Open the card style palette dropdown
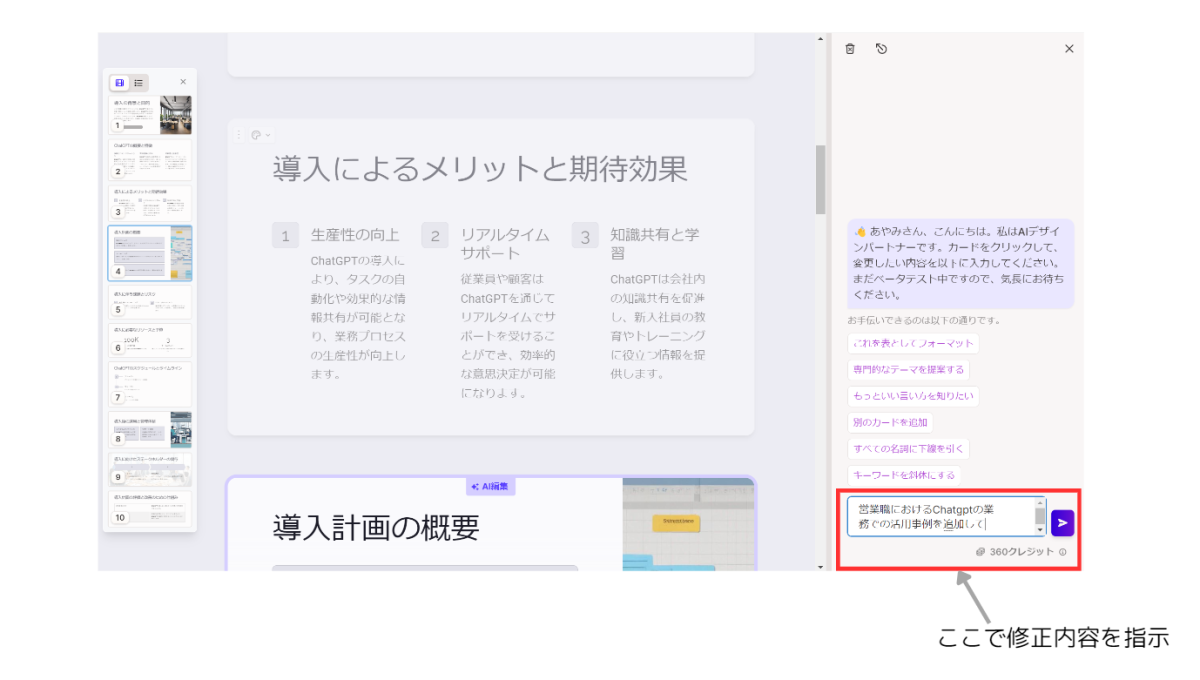The height and width of the screenshot is (680, 1200). (x=260, y=135)
